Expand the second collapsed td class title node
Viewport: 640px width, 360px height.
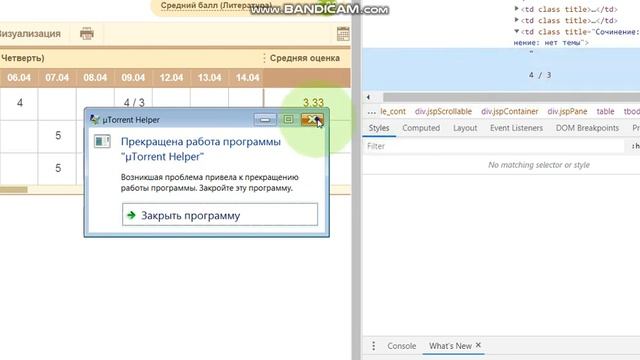(516, 20)
